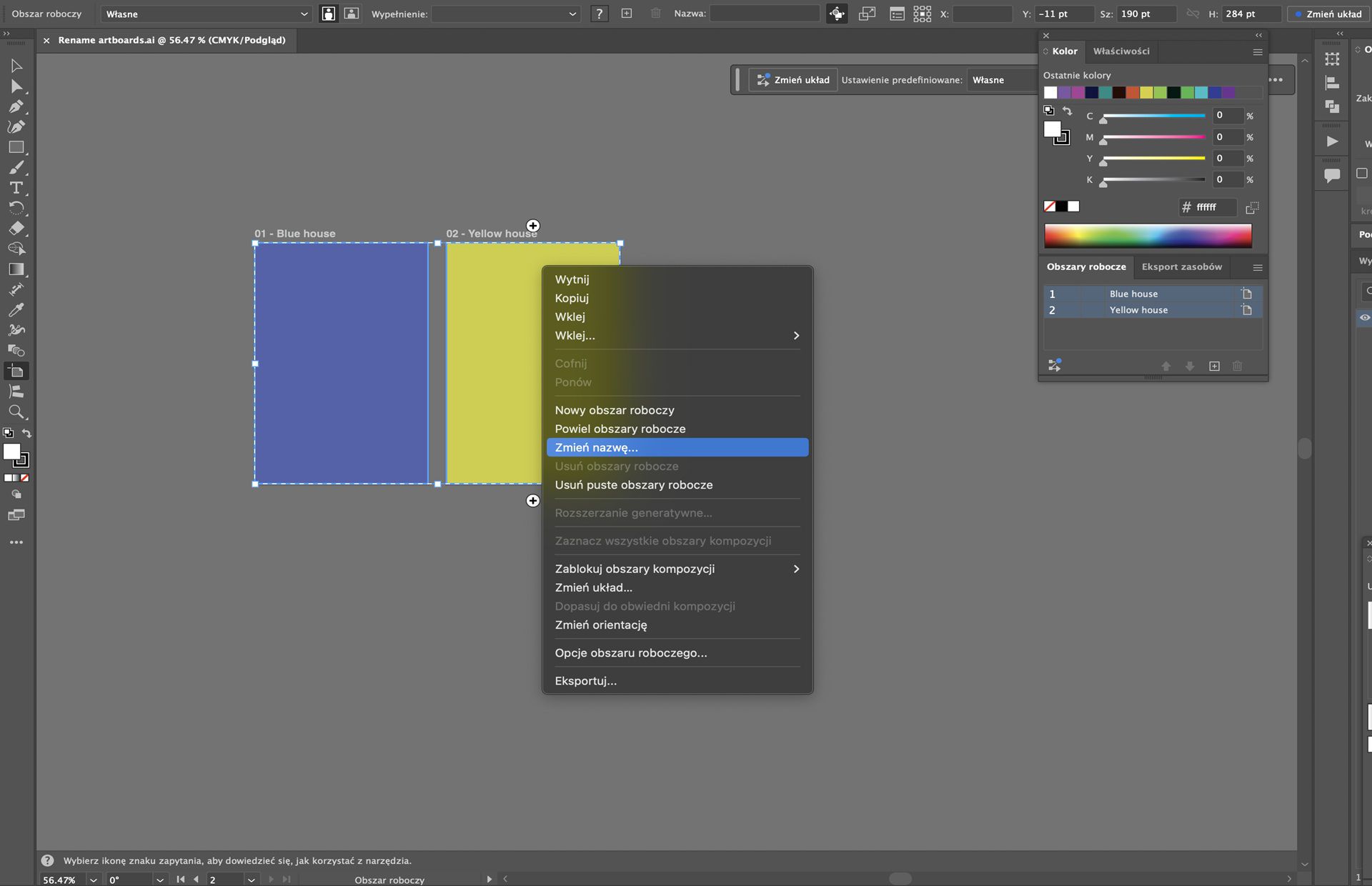The width and height of the screenshot is (1372, 886).
Task: Click the delete artboard trash icon in panel
Action: pyautogui.click(x=1237, y=366)
